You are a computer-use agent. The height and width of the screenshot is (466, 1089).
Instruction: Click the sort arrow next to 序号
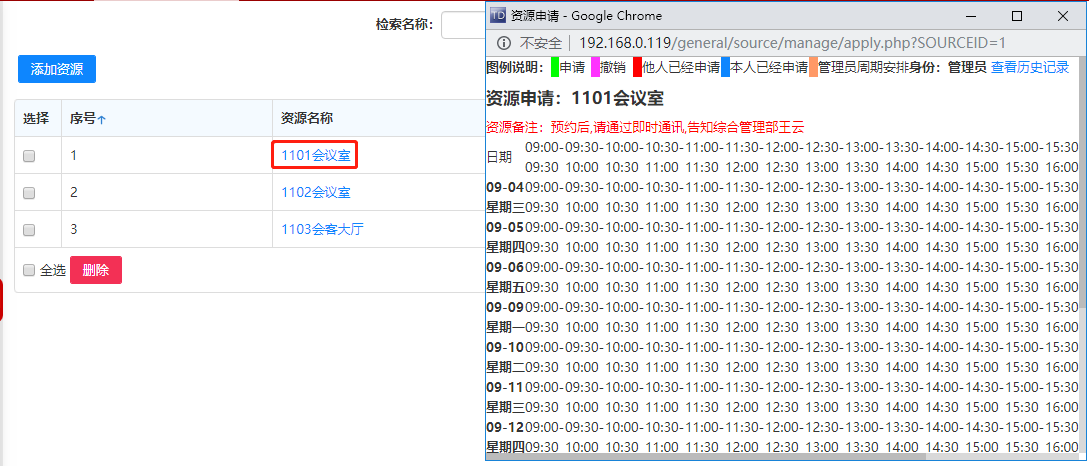[102, 119]
